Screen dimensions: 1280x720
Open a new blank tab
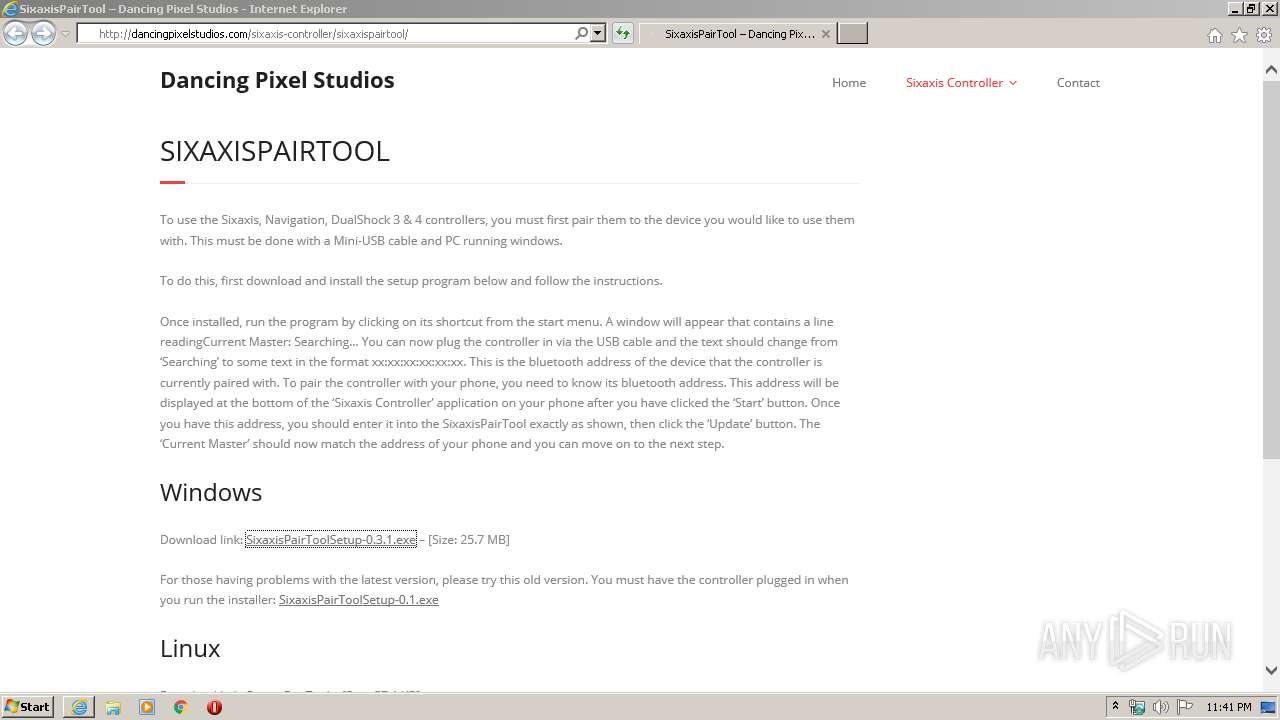852,34
